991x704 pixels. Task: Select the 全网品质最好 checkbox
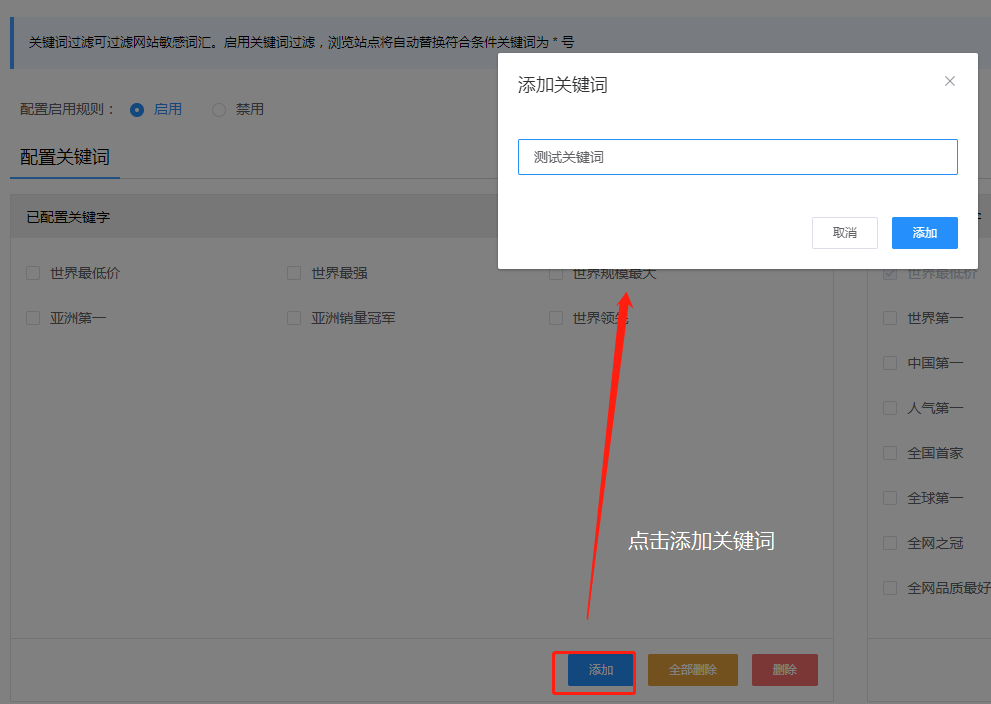point(890,588)
